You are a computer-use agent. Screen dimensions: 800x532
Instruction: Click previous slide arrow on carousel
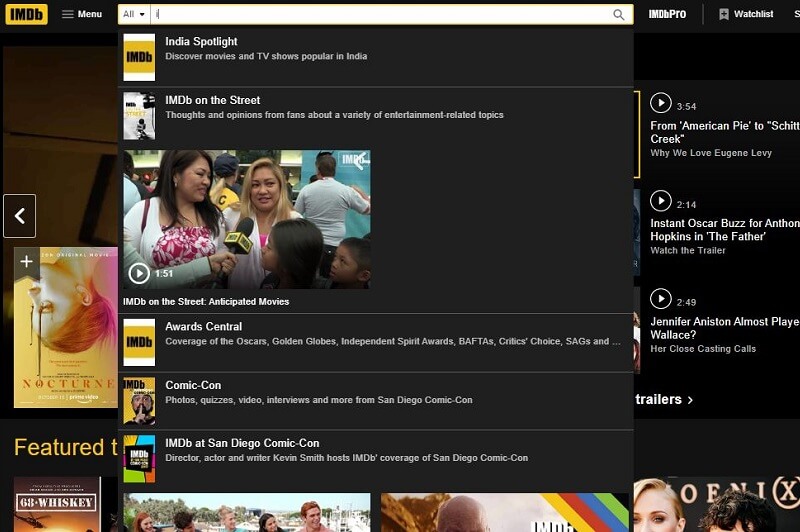pyautogui.click(x=20, y=216)
